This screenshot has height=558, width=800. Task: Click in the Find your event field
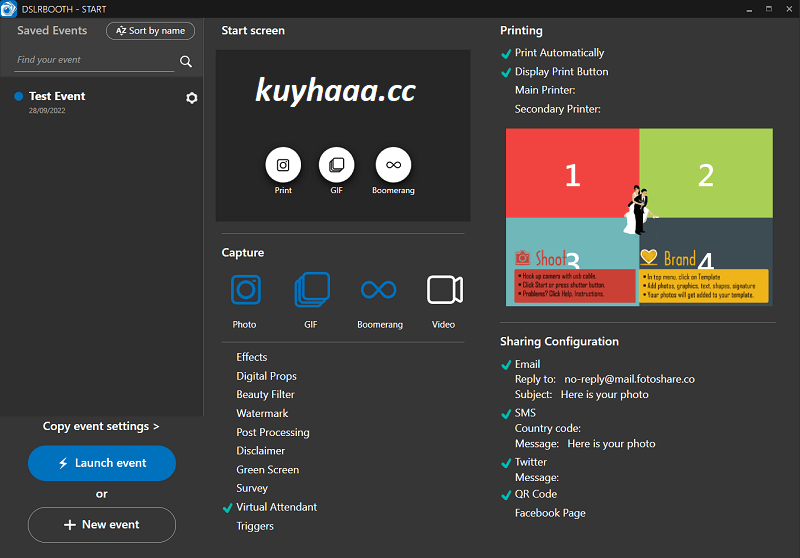point(94,60)
